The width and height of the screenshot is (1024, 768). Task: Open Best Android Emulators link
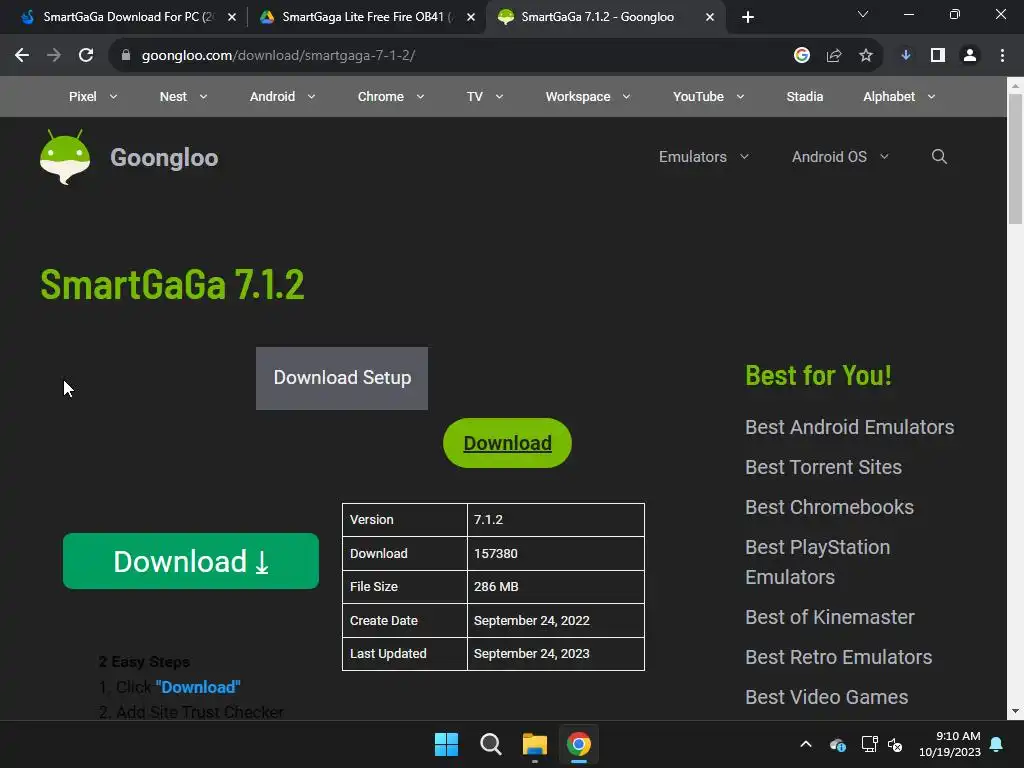click(x=850, y=427)
